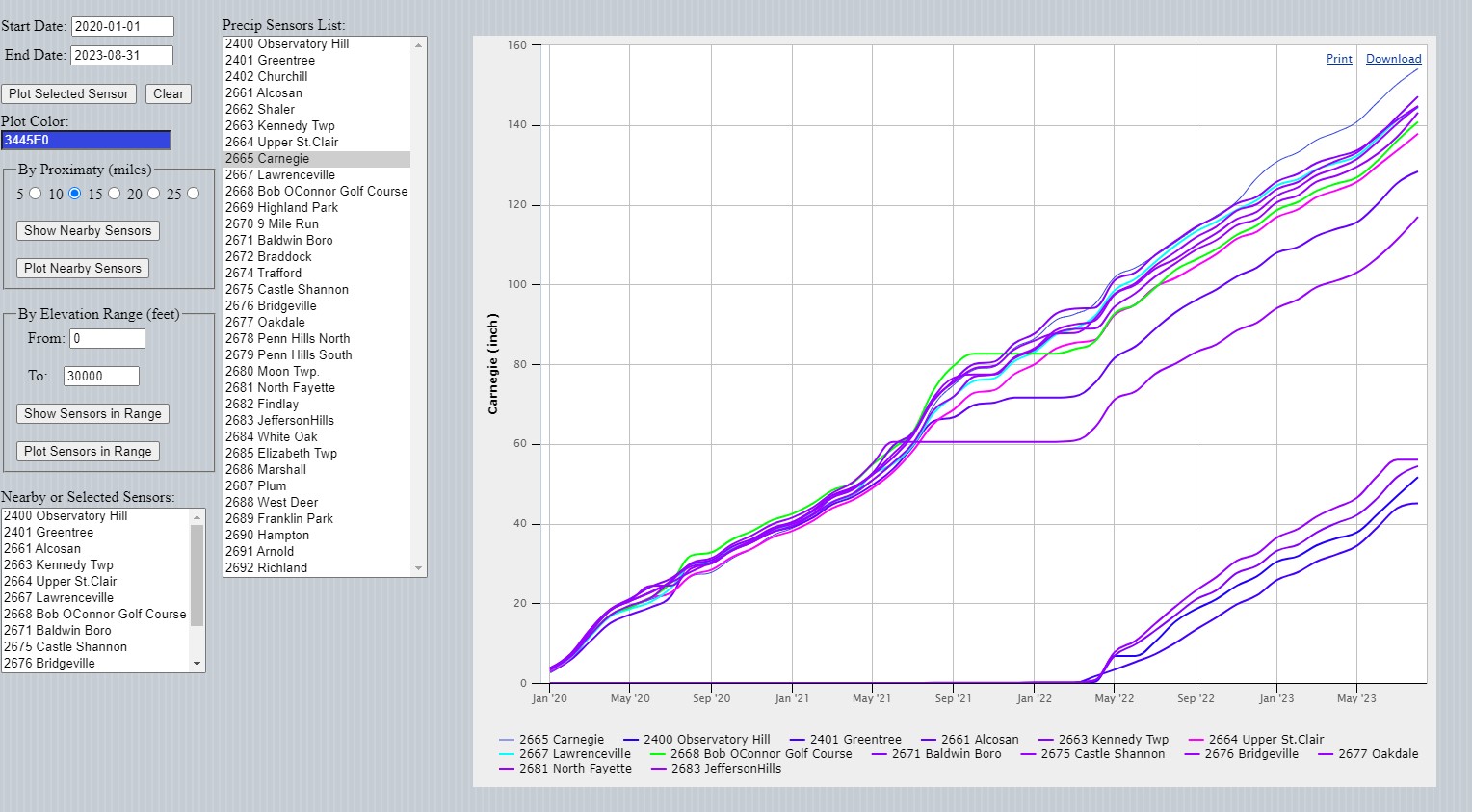Click the Nearby Sensors list scroll-down arrow
This screenshot has width=1472, height=812.
click(x=197, y=664)
